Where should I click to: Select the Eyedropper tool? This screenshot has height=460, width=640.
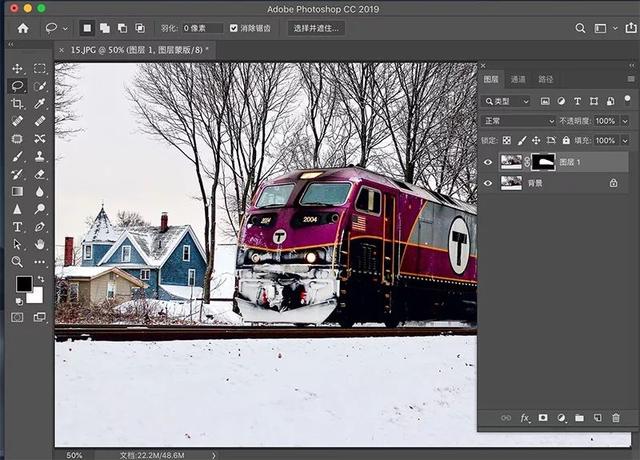(x=40, y=103)
